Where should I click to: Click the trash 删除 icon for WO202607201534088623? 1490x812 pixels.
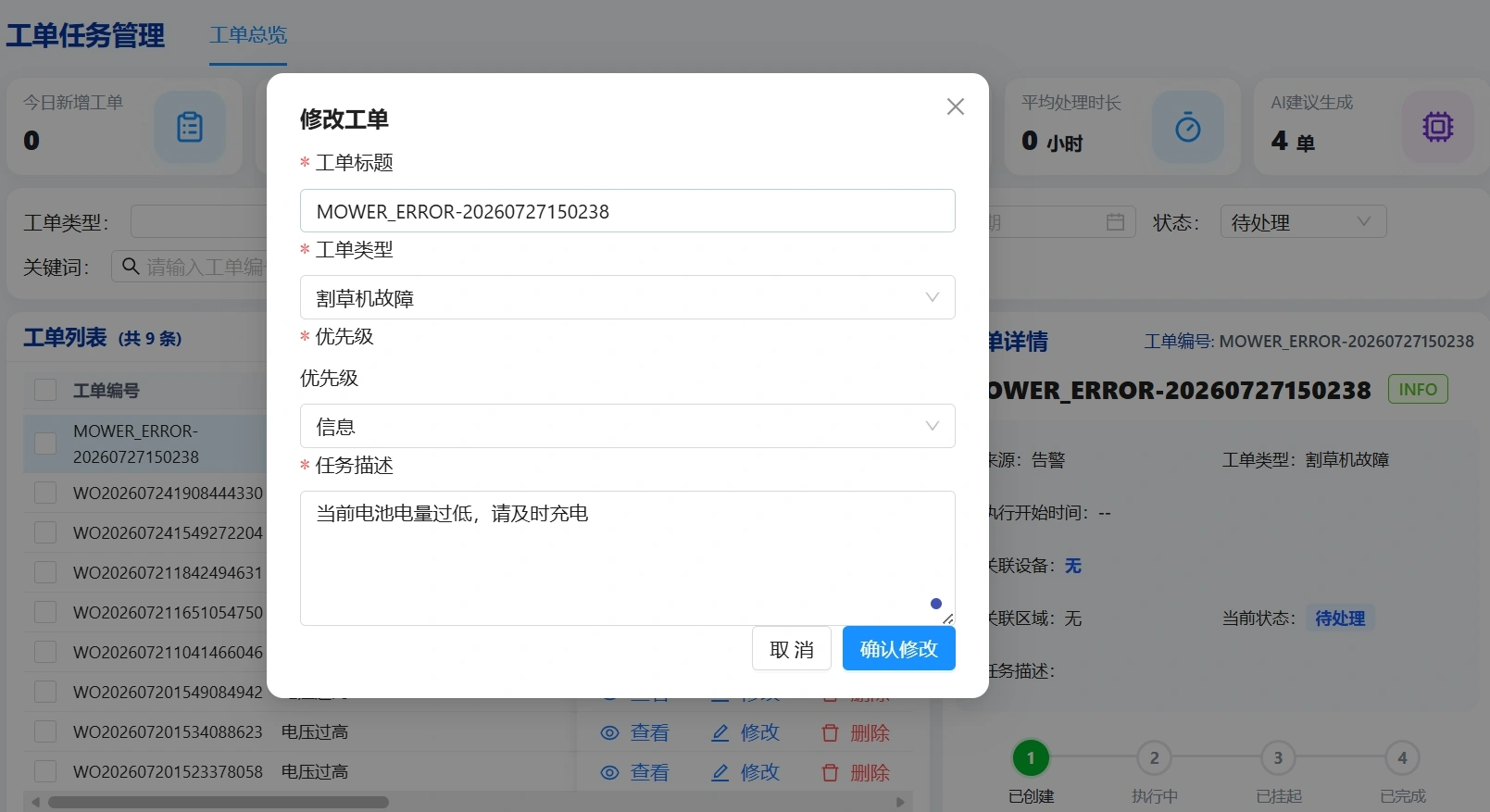point(830,733)
